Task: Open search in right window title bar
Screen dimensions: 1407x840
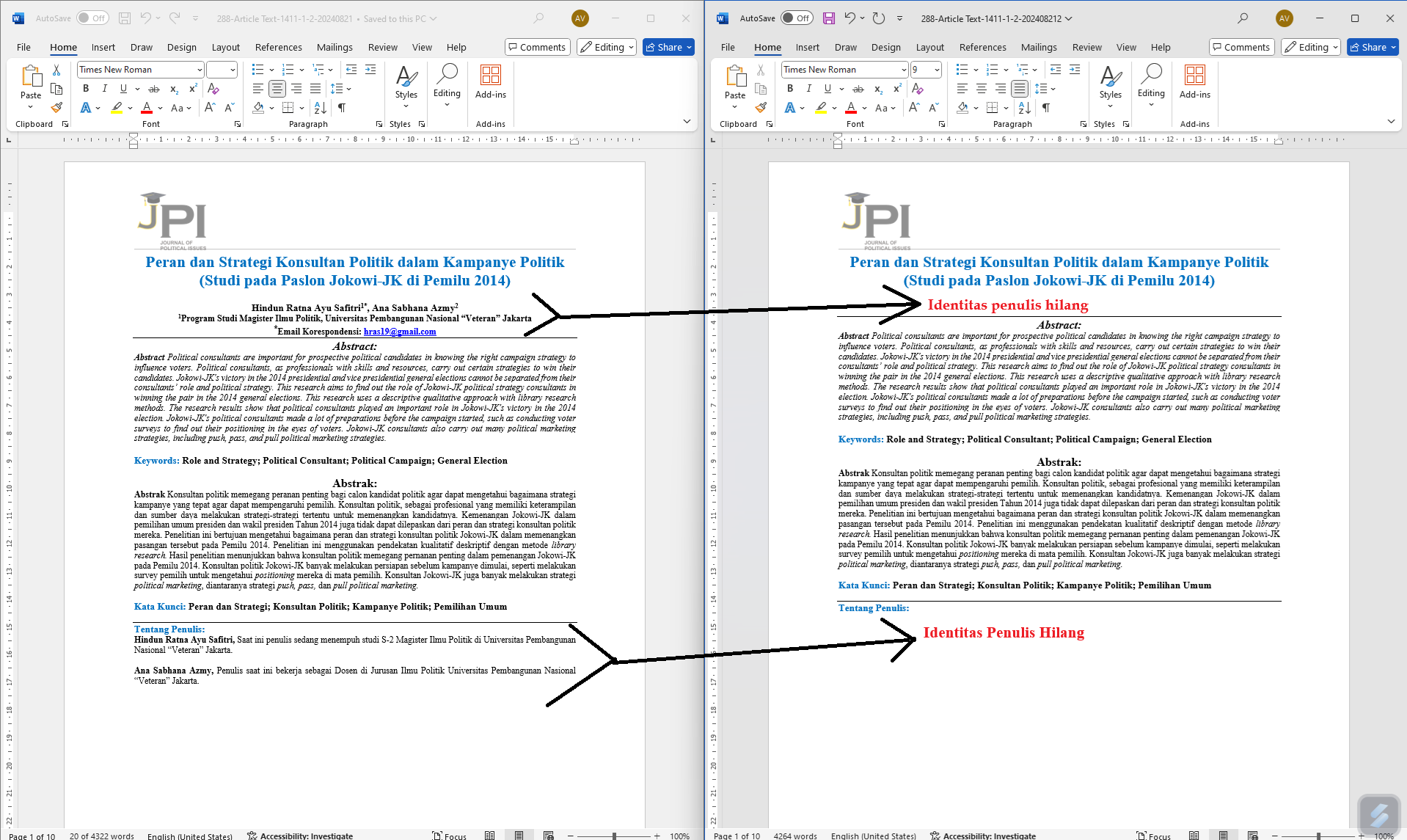Action: (x=1243, y=18)
